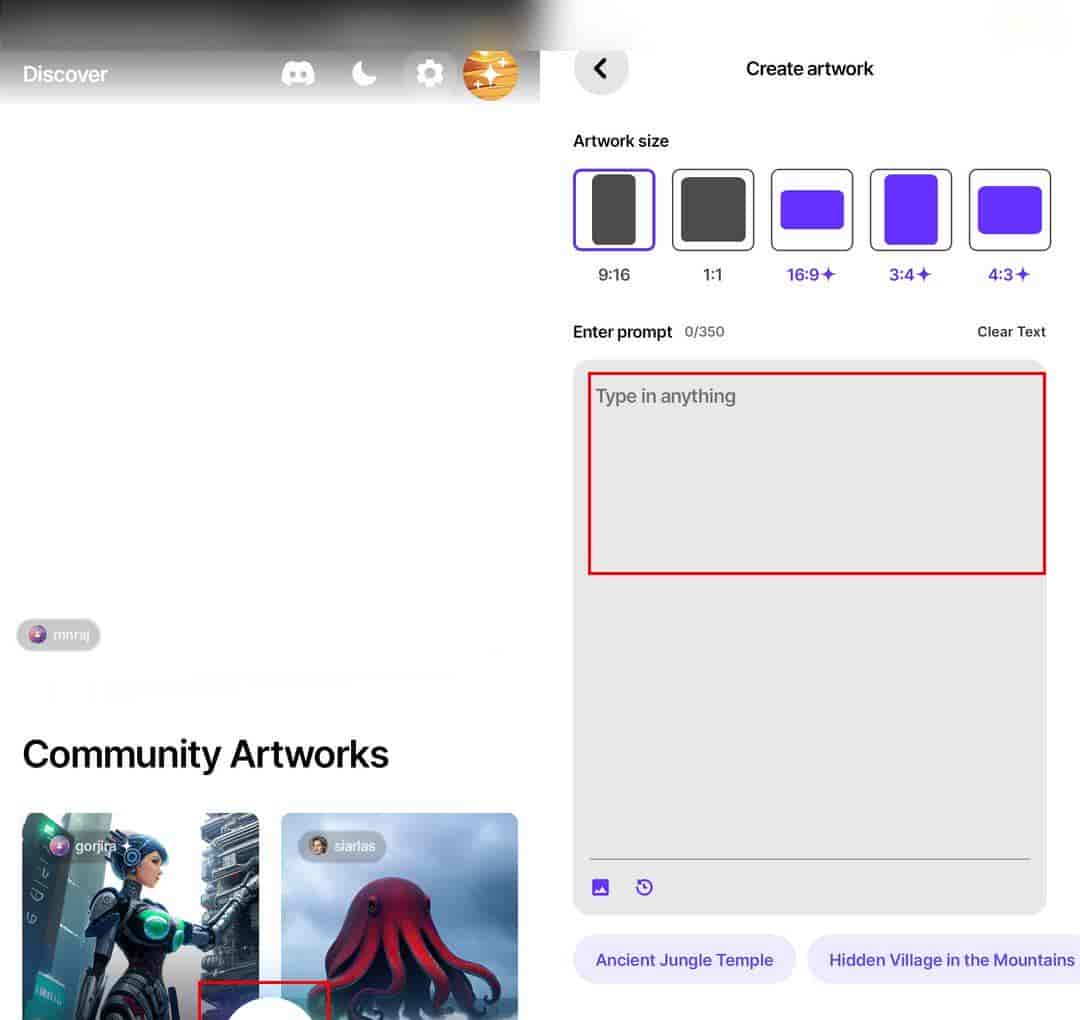Click Clear Text above the prompt
This screenshot has height=1020, width=1080.
pyautogui.click(x=1011, y=331)
